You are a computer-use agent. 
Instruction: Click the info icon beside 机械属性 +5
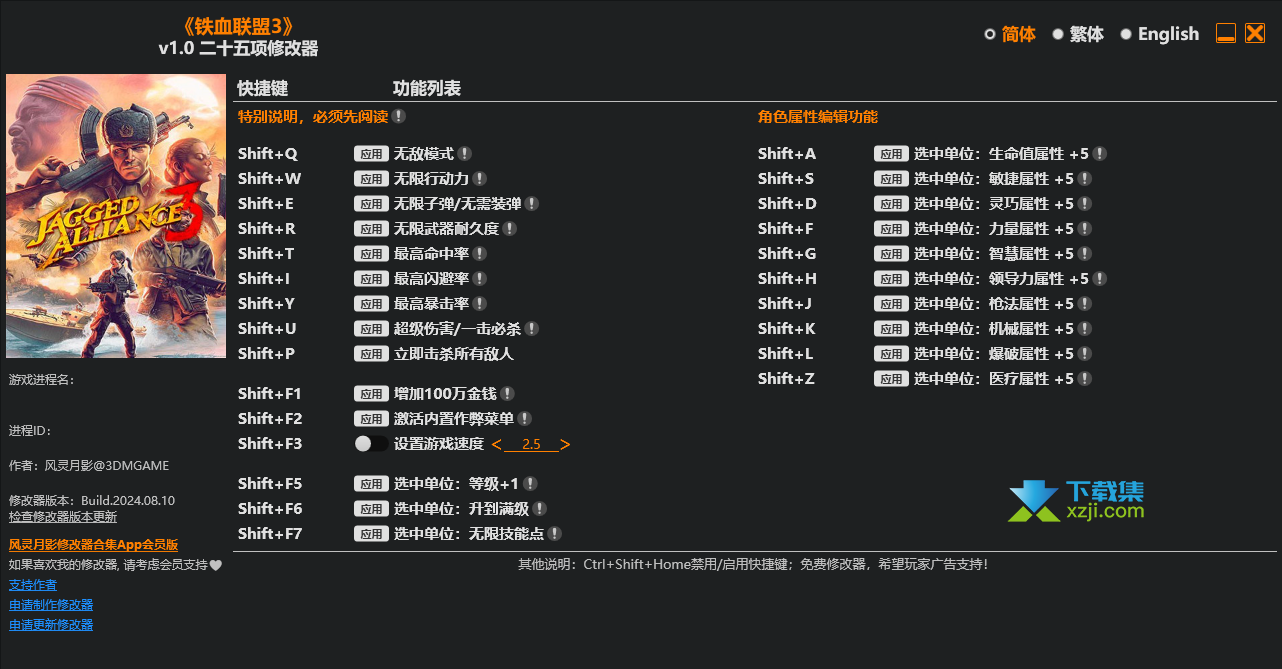click(1085, 329)
